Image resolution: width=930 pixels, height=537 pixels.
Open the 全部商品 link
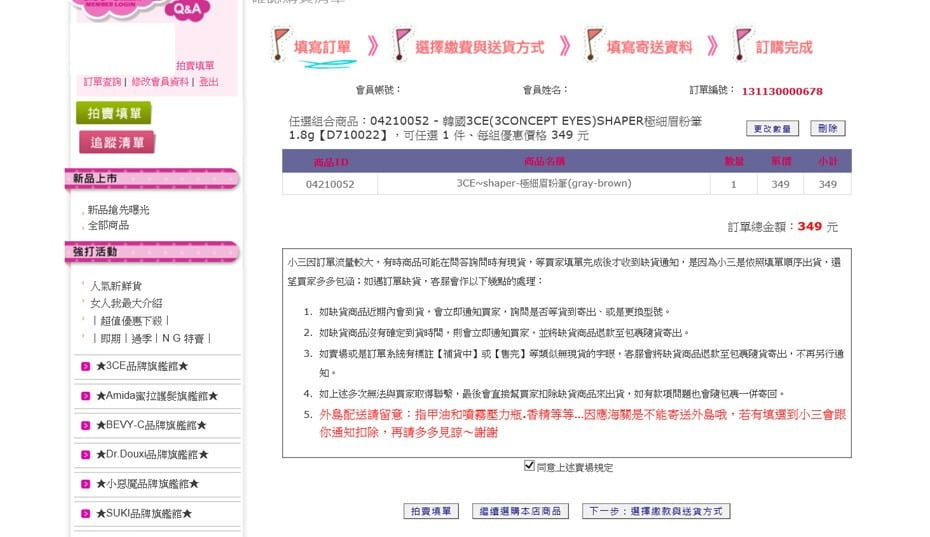[x=108, y=225]
